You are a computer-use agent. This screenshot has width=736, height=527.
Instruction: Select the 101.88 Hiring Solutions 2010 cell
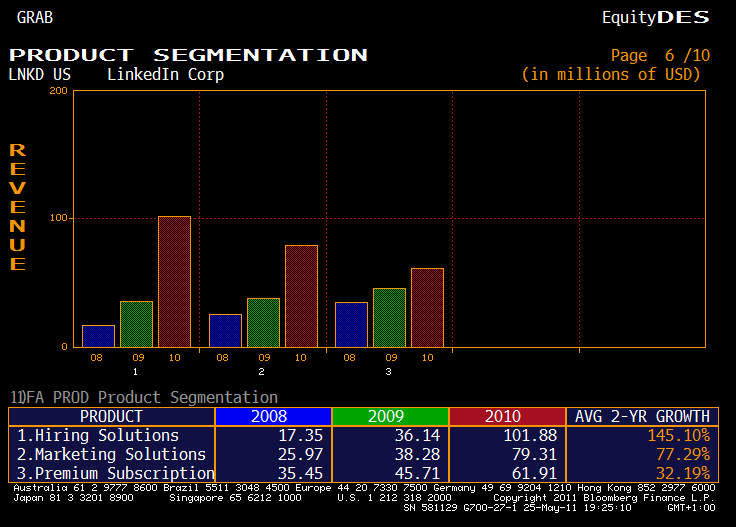[506, 435]
